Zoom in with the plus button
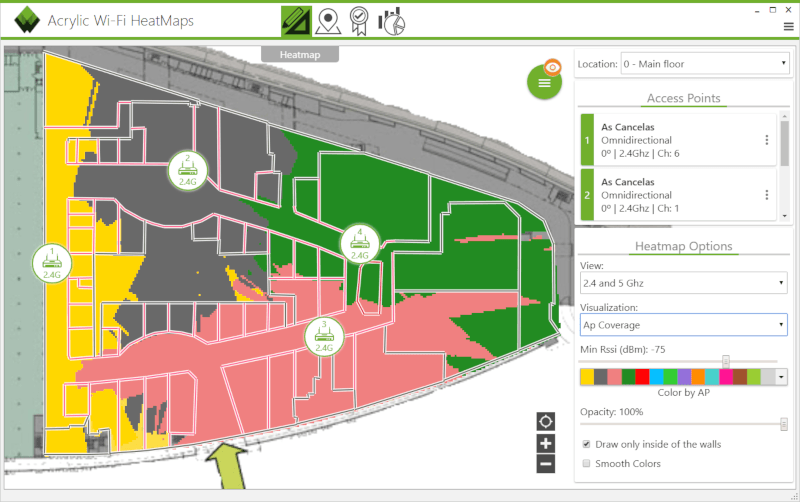The height and width of the screenshot is (502, 800). [x=545, y=443]
